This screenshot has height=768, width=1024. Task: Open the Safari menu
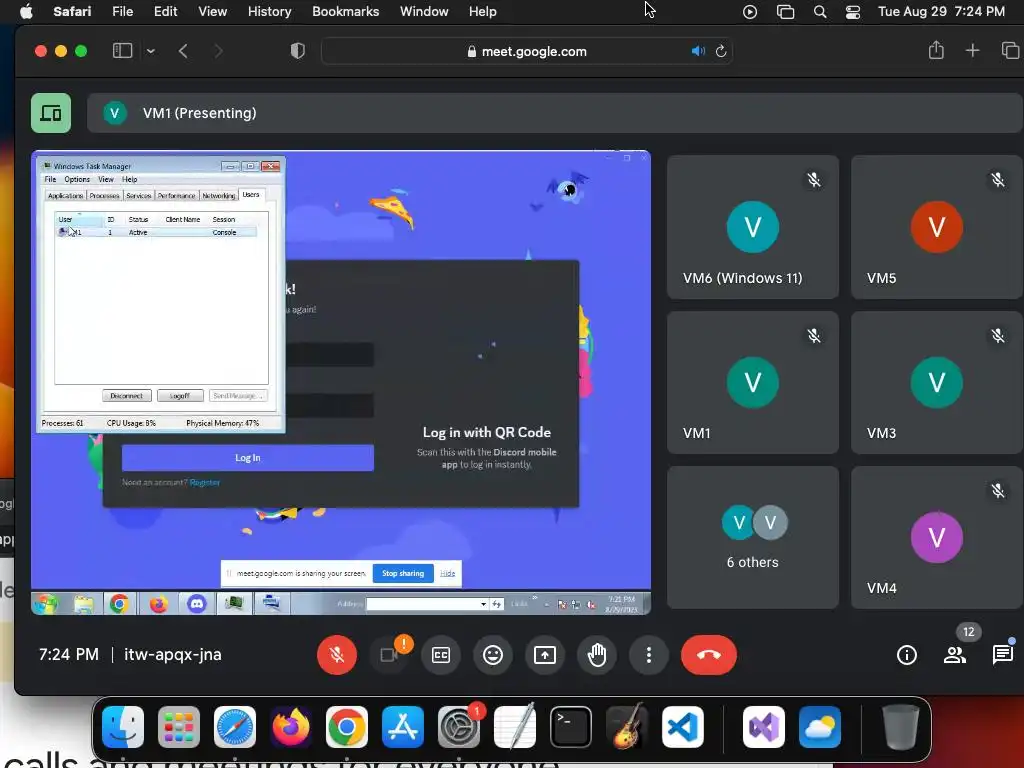point(72,11)
